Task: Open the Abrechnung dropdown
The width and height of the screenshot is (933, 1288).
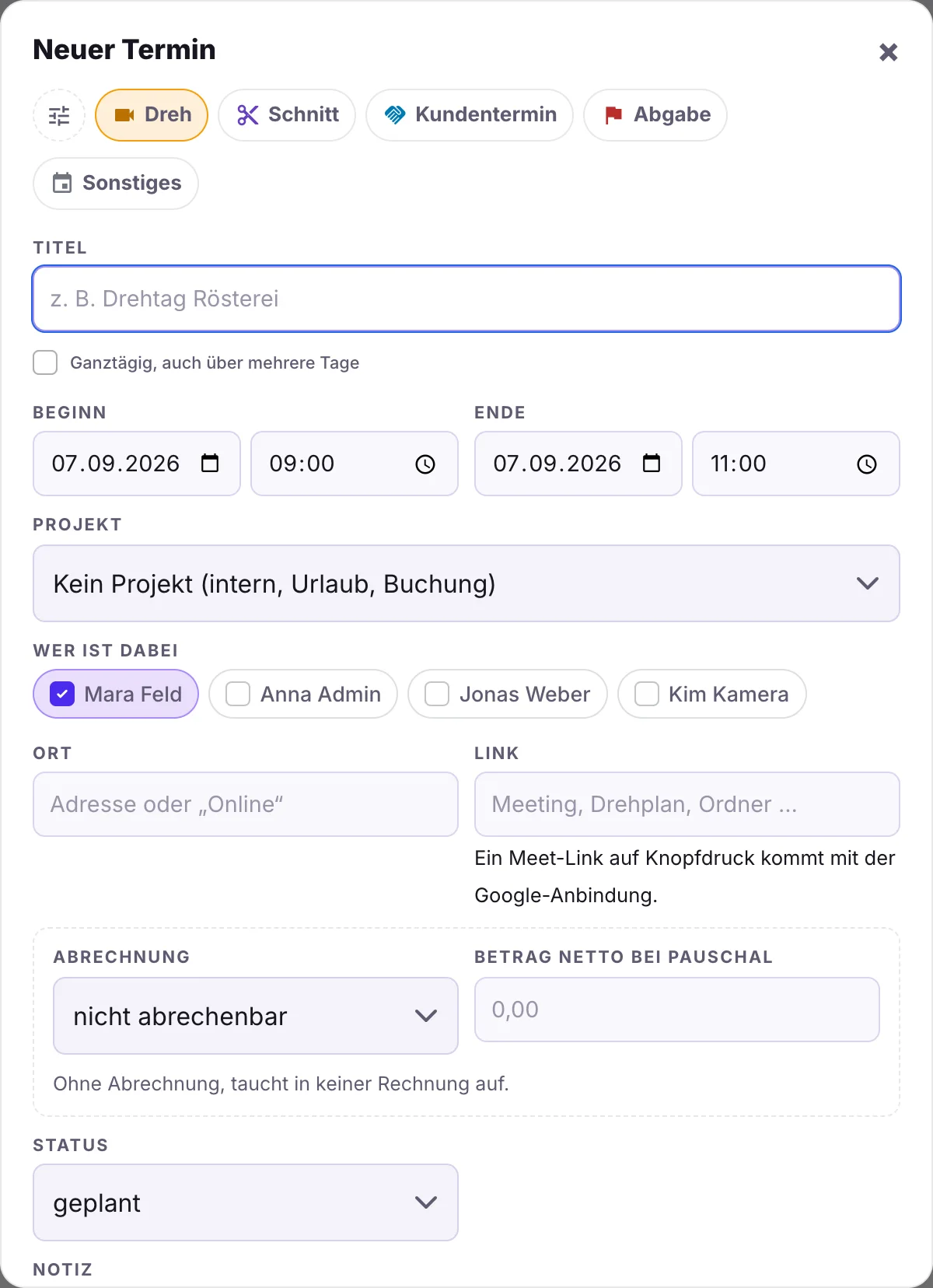Action: point(256,1016)
